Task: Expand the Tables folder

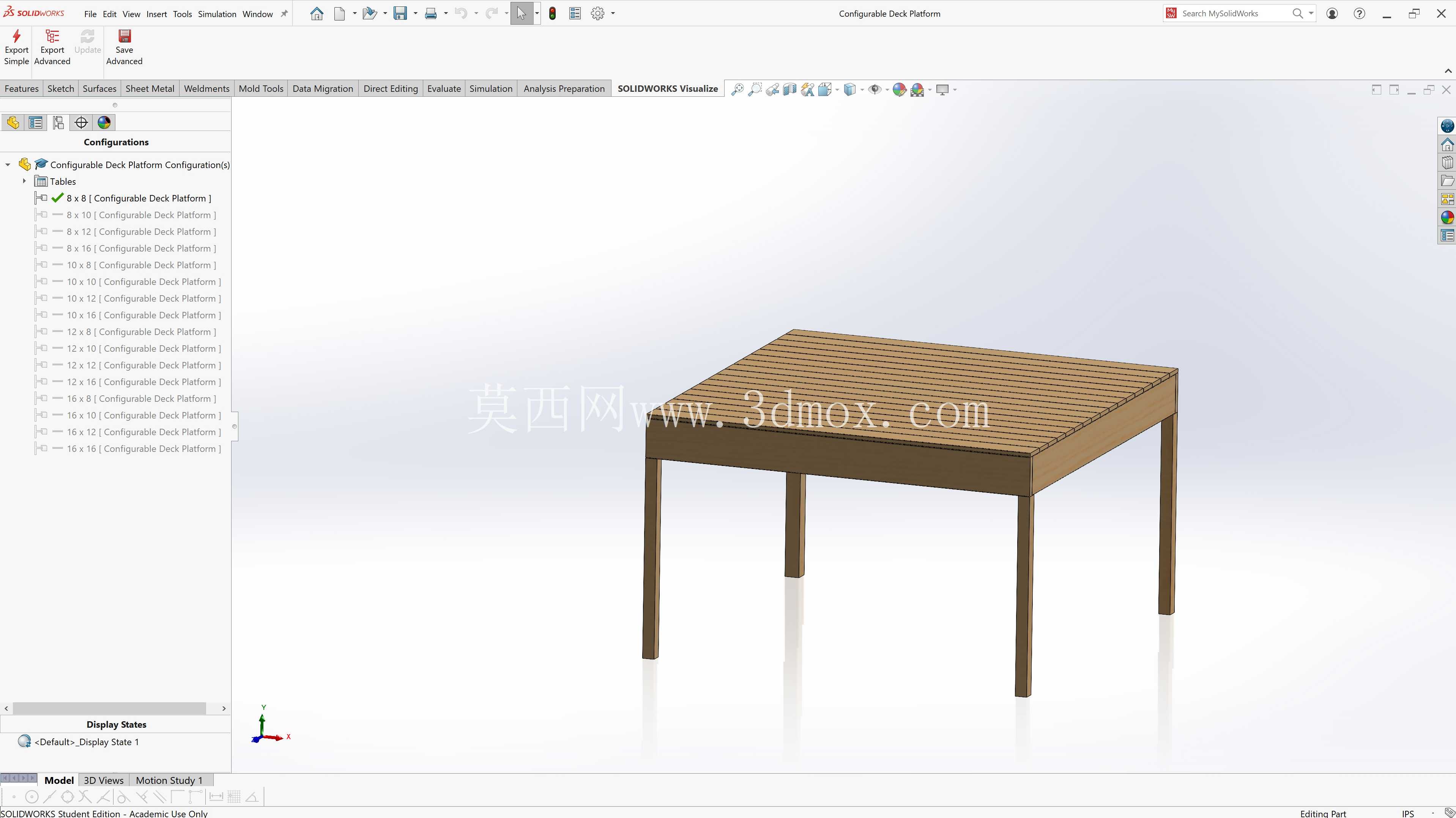Action: coord(24,181)
